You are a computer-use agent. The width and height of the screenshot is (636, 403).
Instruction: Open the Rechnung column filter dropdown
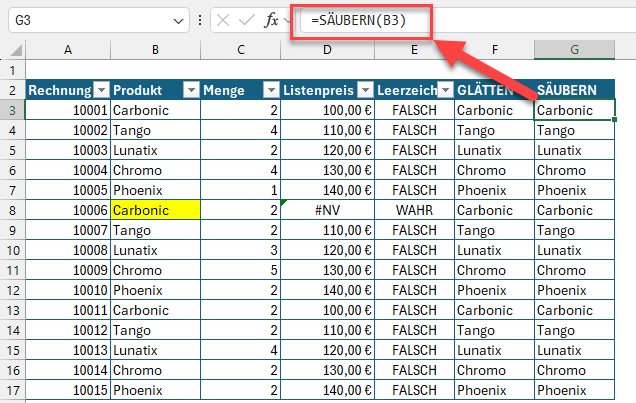(x=99, y=91)
